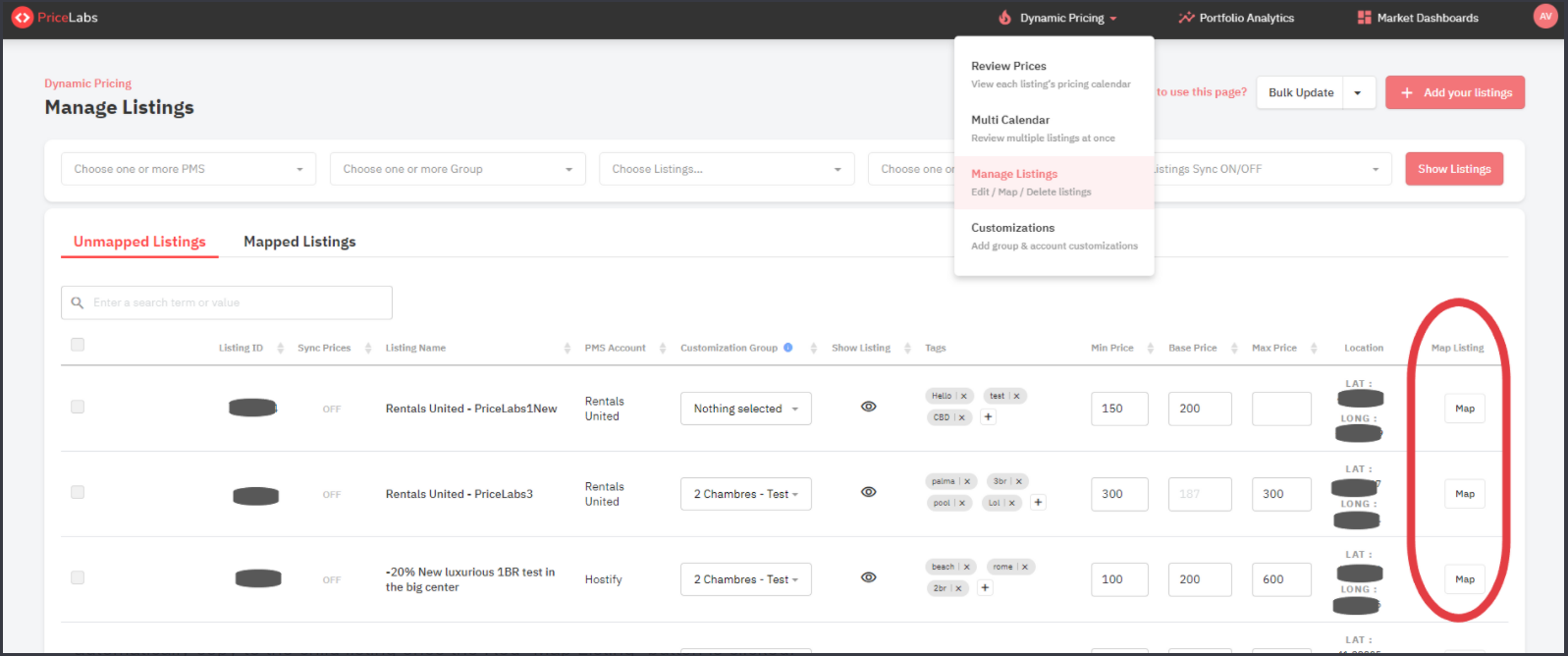
Task: Open the Choose Listings dropdown
Action: pyautogui.click(x=727, y=169)
